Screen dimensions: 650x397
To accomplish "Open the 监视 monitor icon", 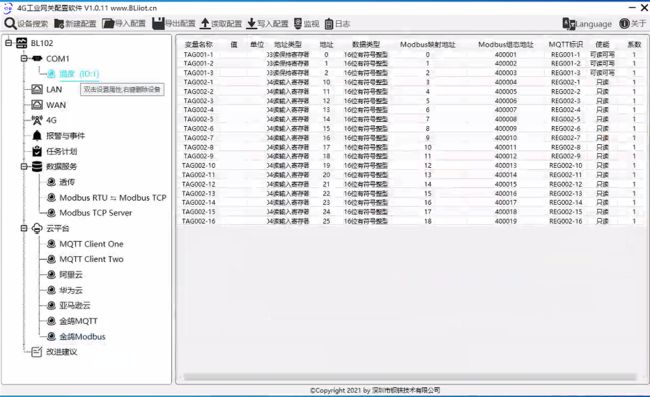I will 298,24.
